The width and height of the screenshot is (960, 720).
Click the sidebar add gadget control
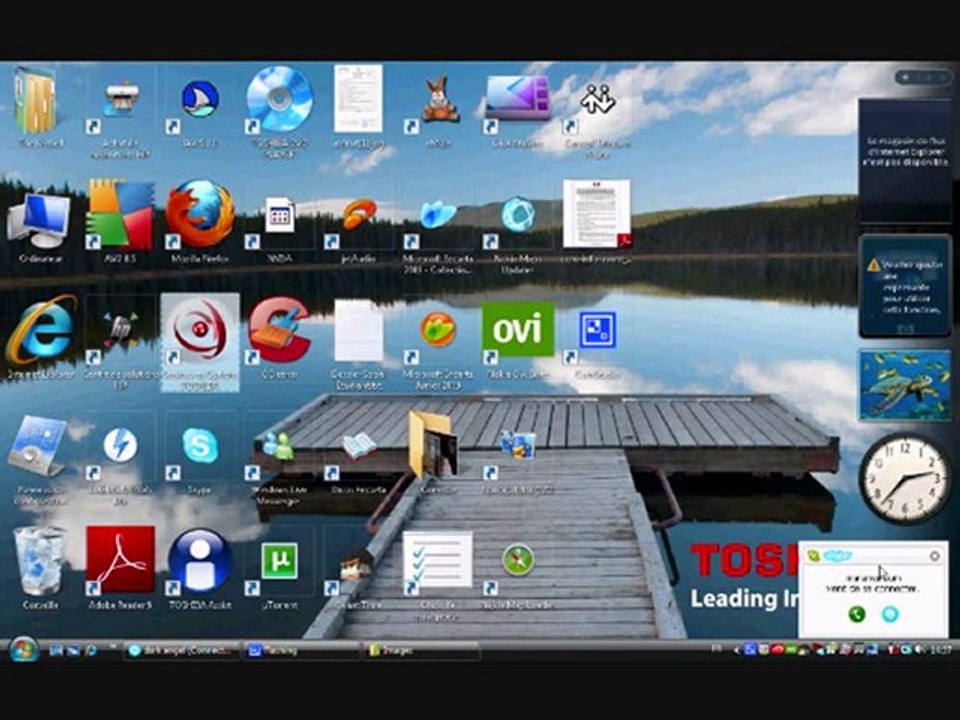pyautogui.click(x=904, y=78)
